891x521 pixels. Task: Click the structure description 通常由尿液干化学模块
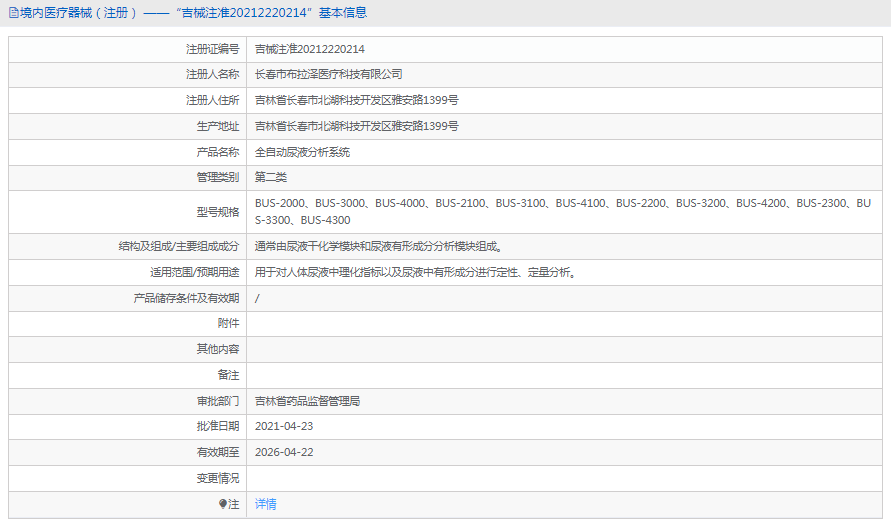pyautogui.click(x=378, y=247)
